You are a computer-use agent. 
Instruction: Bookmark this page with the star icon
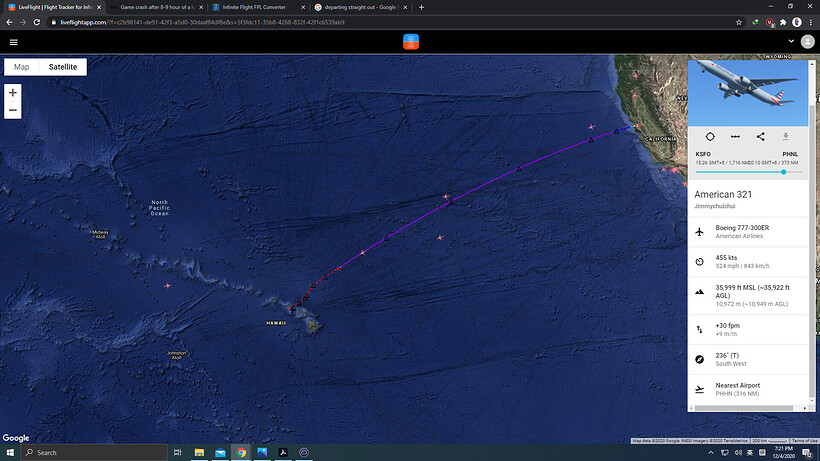click(x=738, y=22)
